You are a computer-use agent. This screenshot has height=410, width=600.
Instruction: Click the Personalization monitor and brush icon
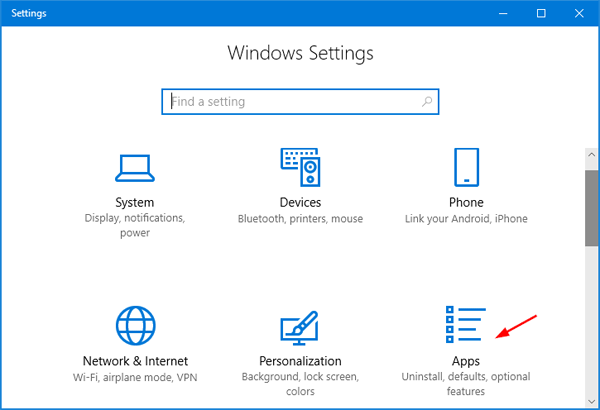(300, 325)
